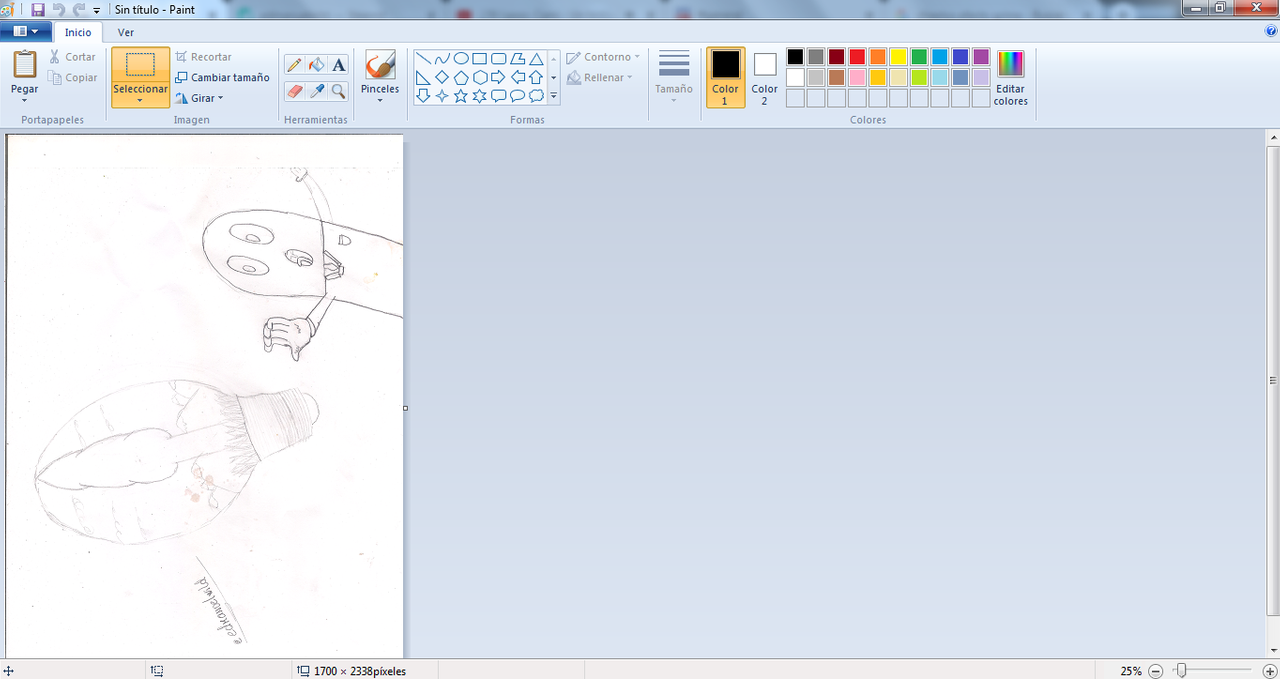Select the Fill with color bucket tool
This screenshot has height=679, width=1280.
(x=316, y=65)
